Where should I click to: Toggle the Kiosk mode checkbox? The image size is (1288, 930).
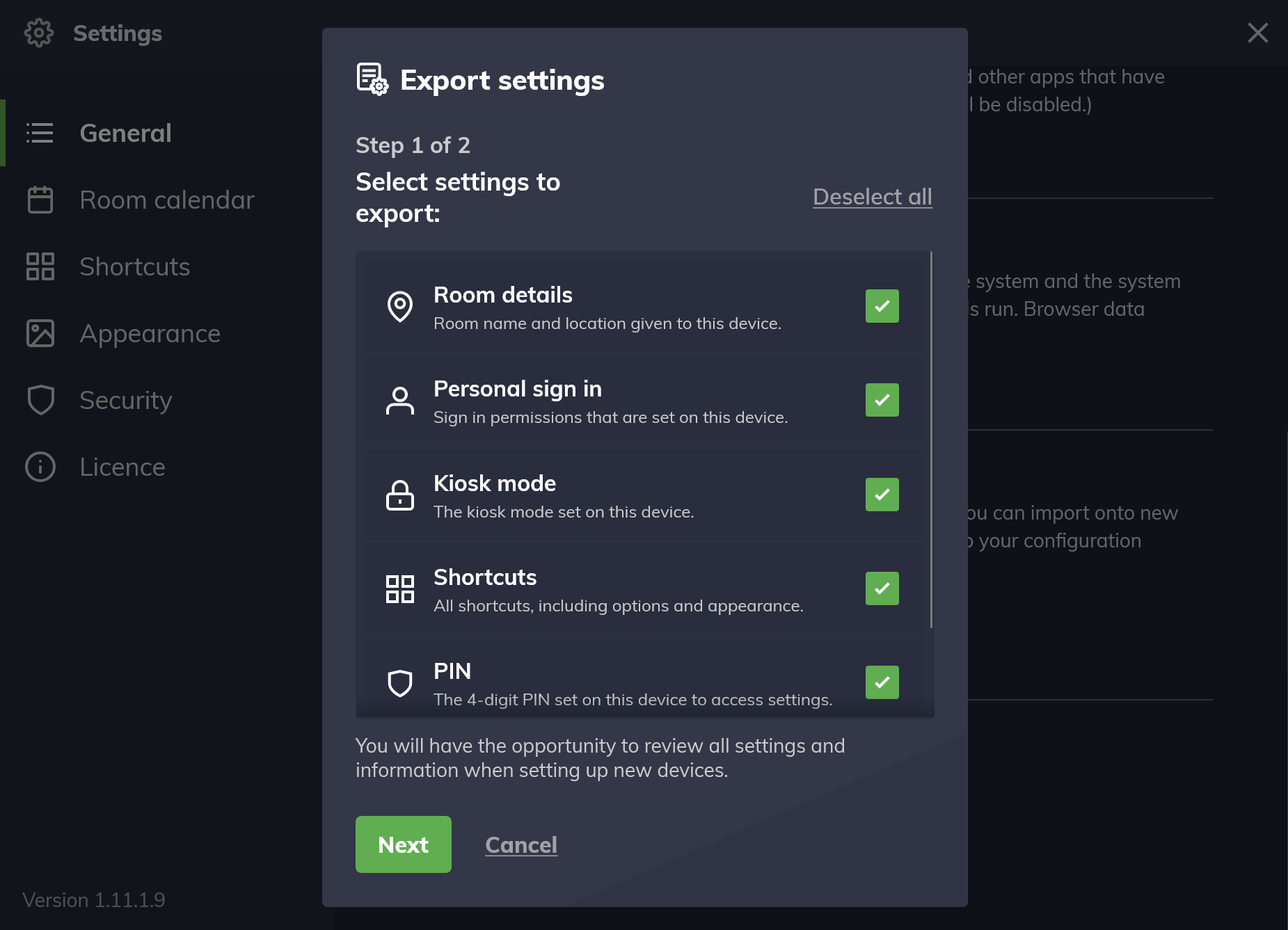pyautogui.click(x=882, y=495)
